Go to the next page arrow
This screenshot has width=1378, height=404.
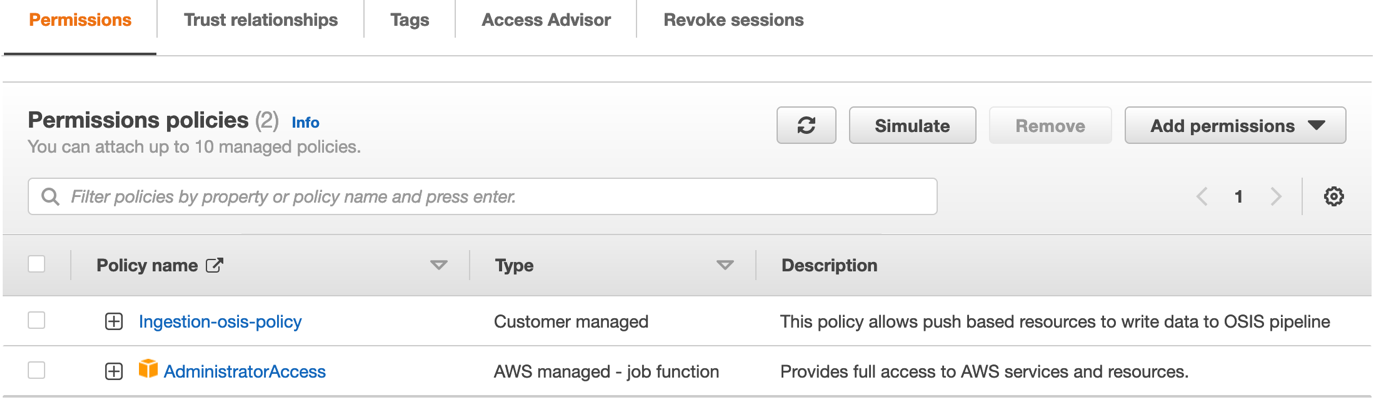1276,197
